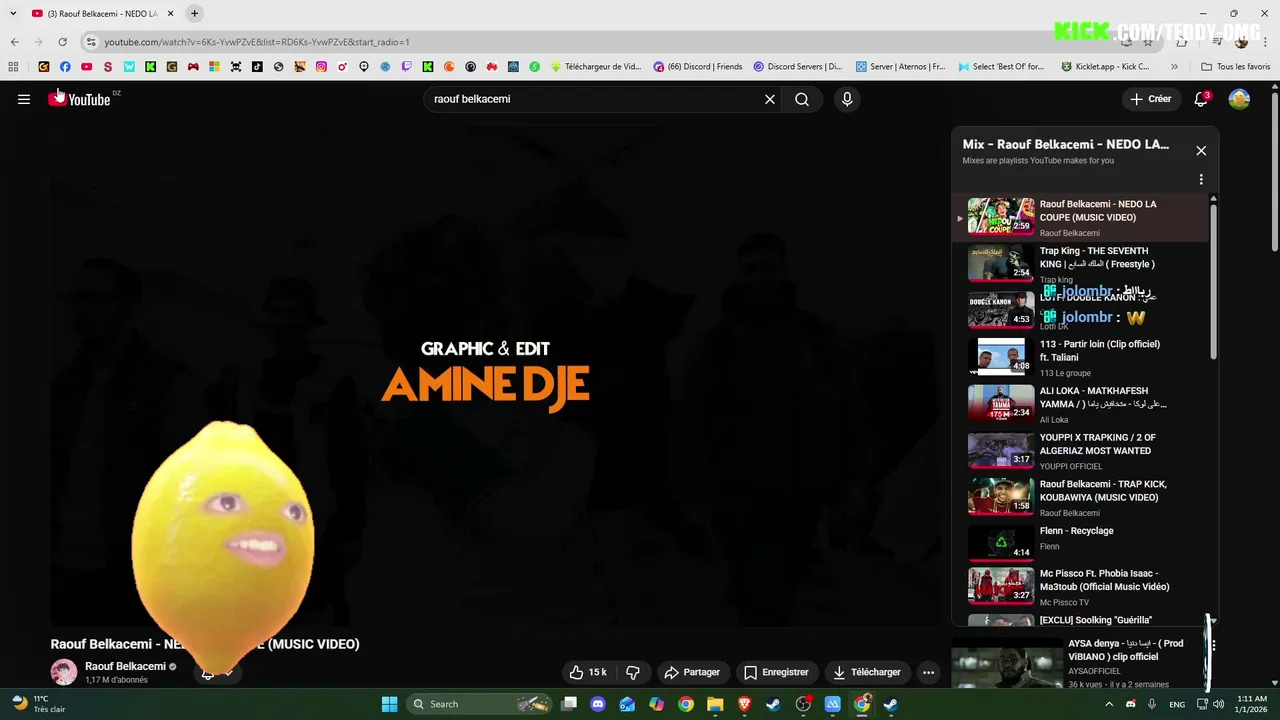Image resolution: width=1280 pixels, height=720 pixels.
Task: Open the Instagram bookmark icon
Action: (x=321, y=67)
